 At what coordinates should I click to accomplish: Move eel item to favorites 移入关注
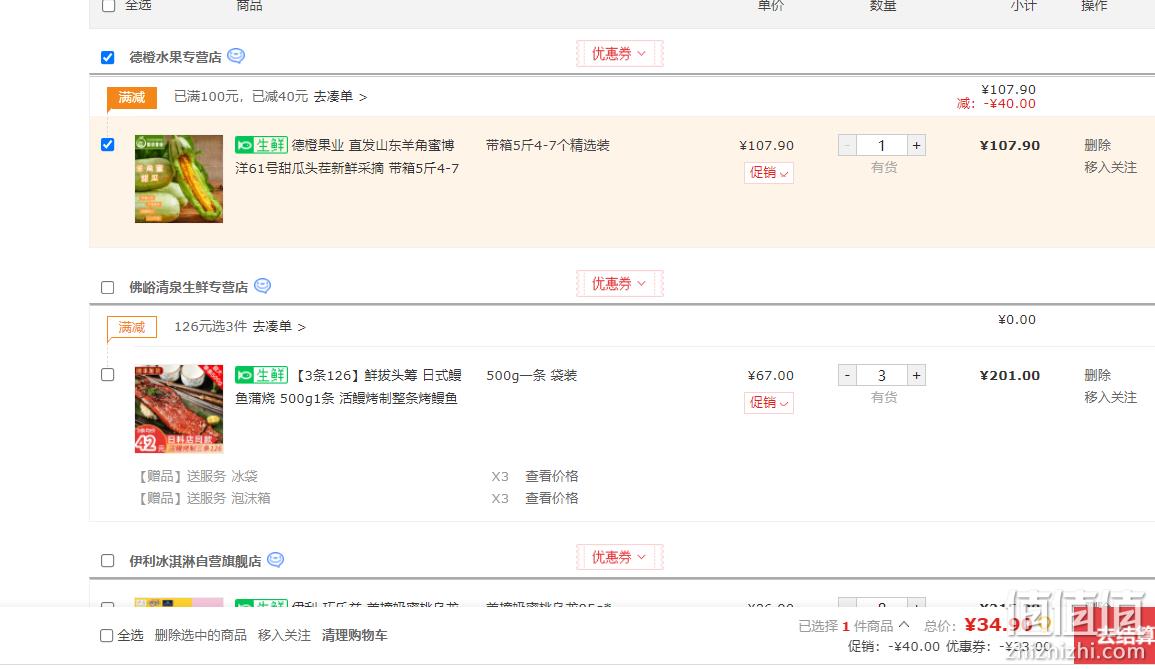1110,397
